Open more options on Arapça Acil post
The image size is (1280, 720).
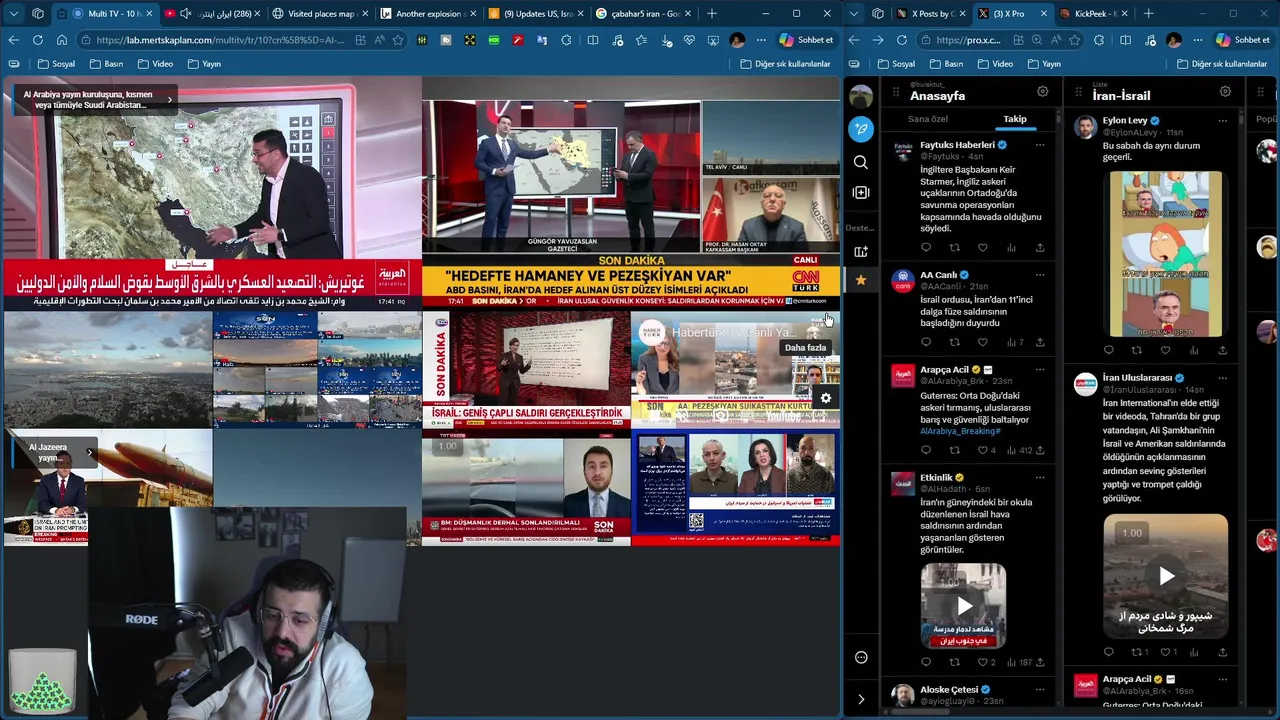coord(1040,370)
